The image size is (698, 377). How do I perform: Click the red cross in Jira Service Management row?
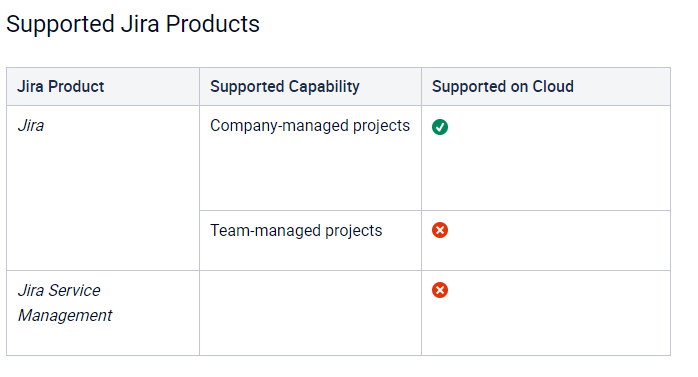pyautogui.click(x=440, y=290)
